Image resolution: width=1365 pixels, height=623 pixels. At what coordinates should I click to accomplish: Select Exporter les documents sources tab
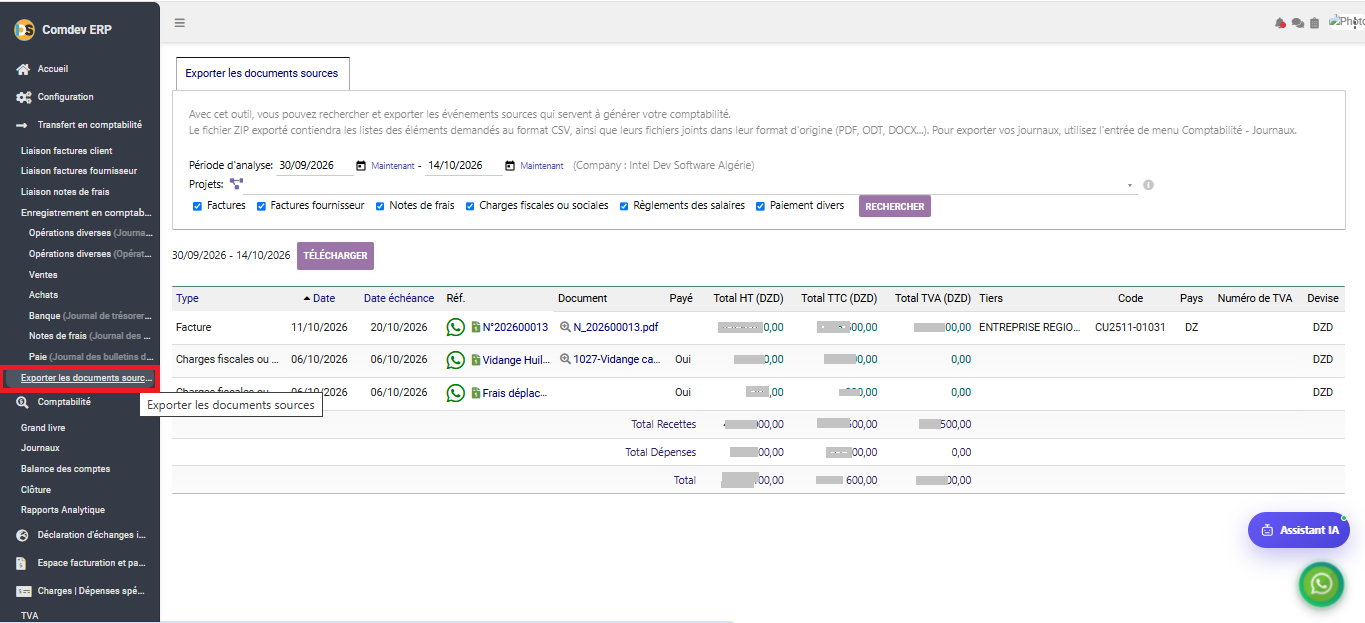click(x=262, y=73)
